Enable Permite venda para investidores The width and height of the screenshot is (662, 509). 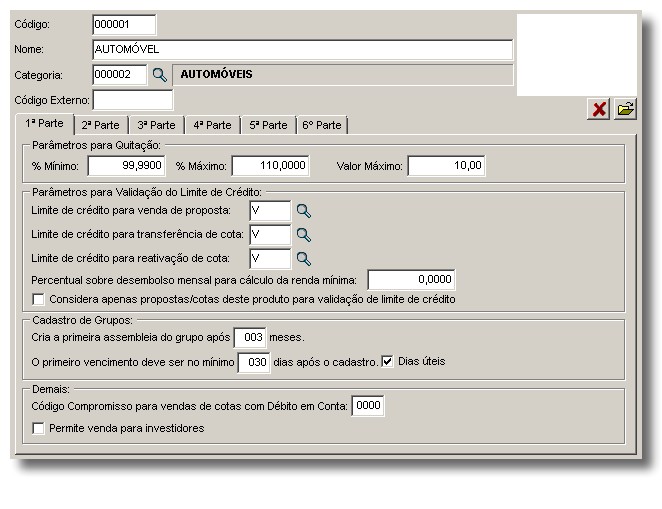coord(38,428)
